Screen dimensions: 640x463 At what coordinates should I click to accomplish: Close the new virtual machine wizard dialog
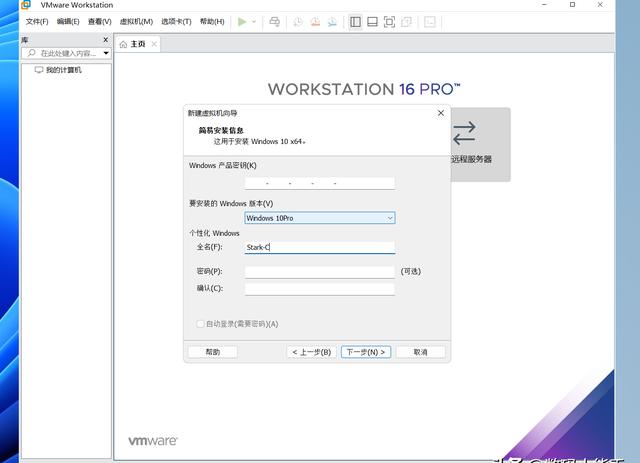[x=441, y=113]
